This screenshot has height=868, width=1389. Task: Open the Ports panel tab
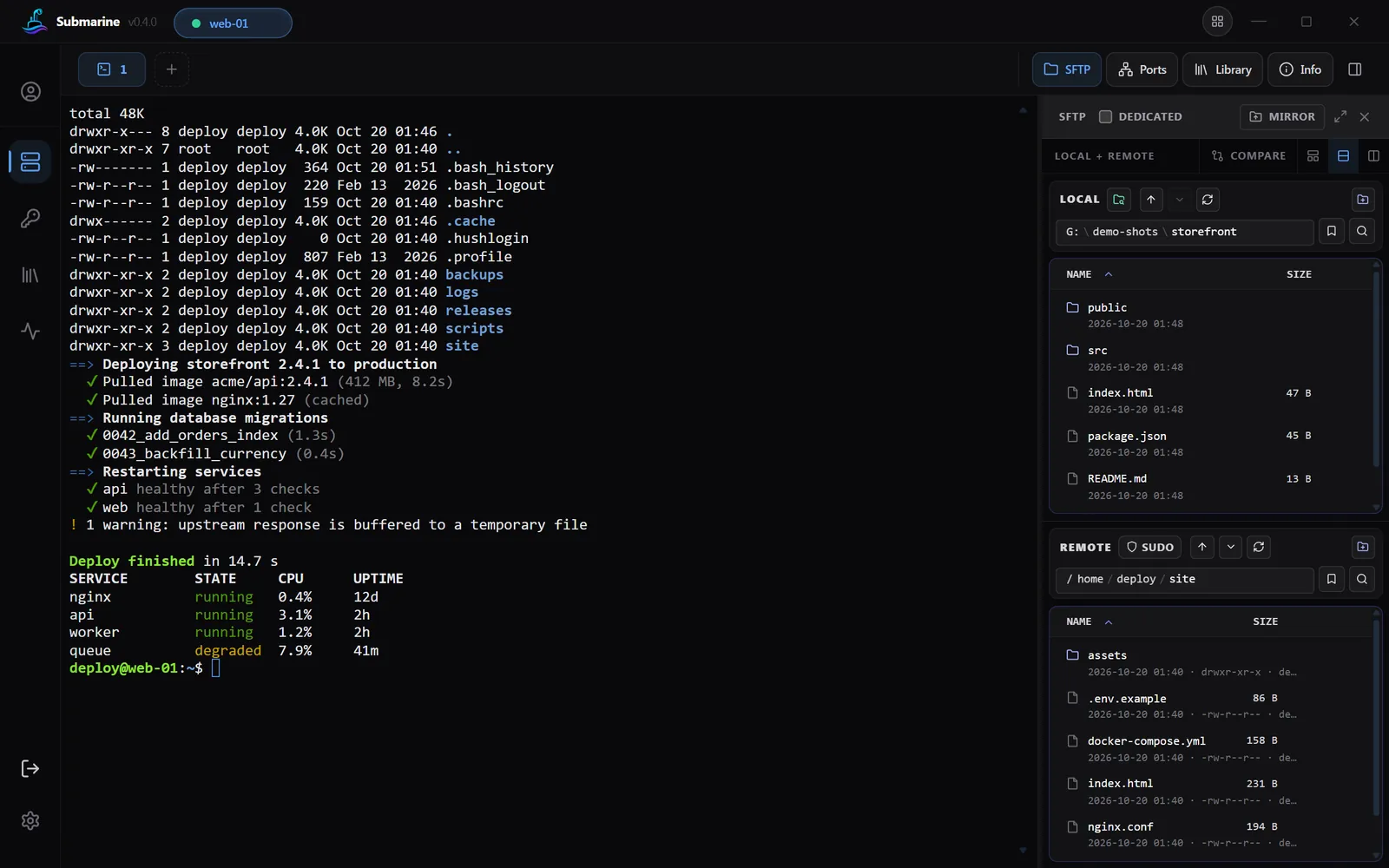click(1142, 69)
